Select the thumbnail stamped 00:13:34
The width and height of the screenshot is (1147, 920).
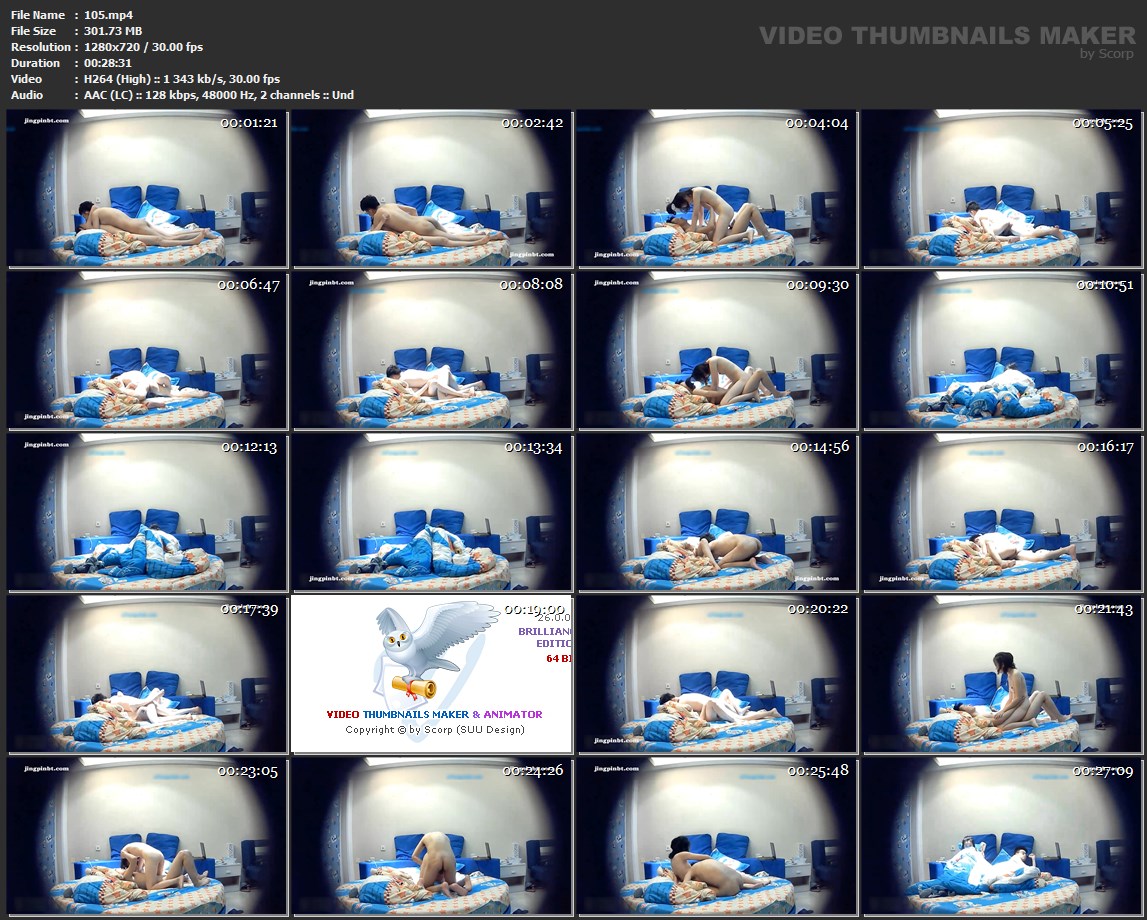click(432, 513)
